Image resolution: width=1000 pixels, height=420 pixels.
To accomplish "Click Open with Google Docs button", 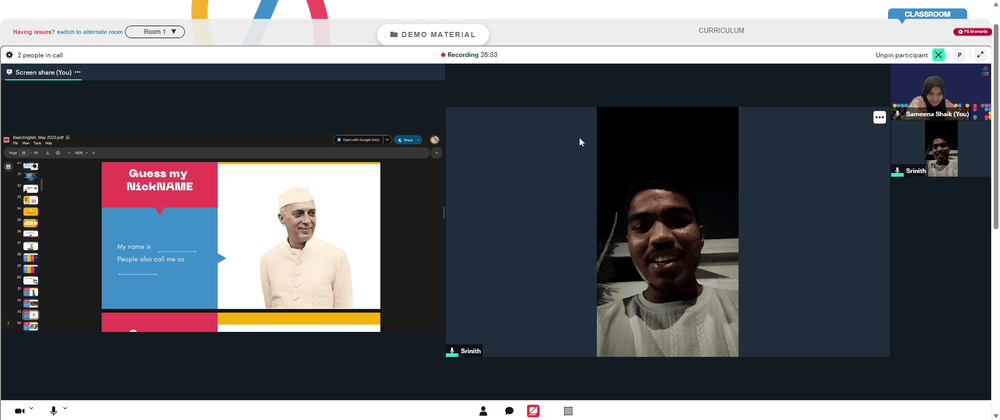I will [358, 140].
